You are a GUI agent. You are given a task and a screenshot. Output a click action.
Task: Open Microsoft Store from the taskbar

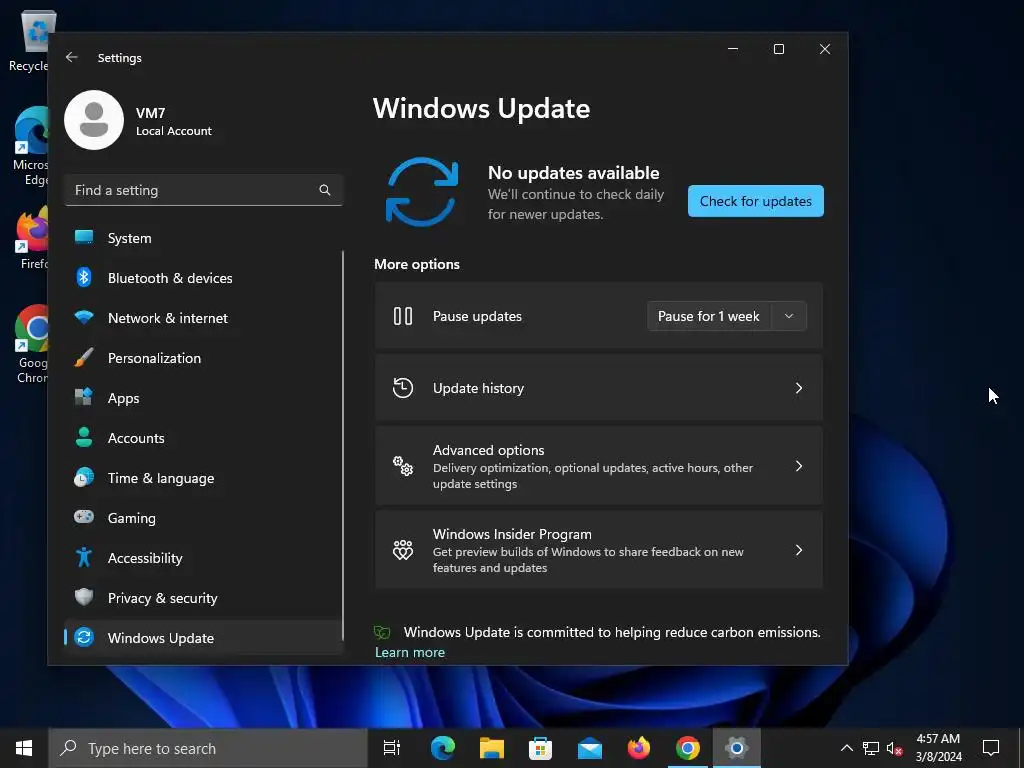[x=540, y=748]
